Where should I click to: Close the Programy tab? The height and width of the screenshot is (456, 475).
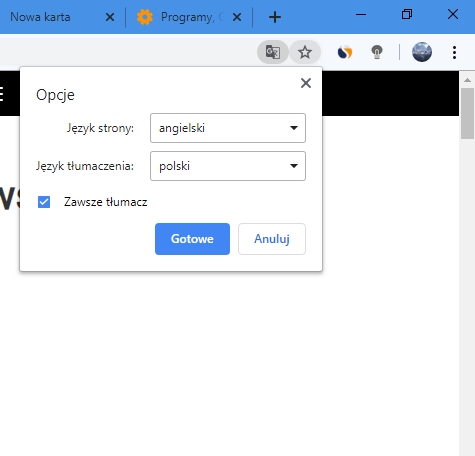237,17
